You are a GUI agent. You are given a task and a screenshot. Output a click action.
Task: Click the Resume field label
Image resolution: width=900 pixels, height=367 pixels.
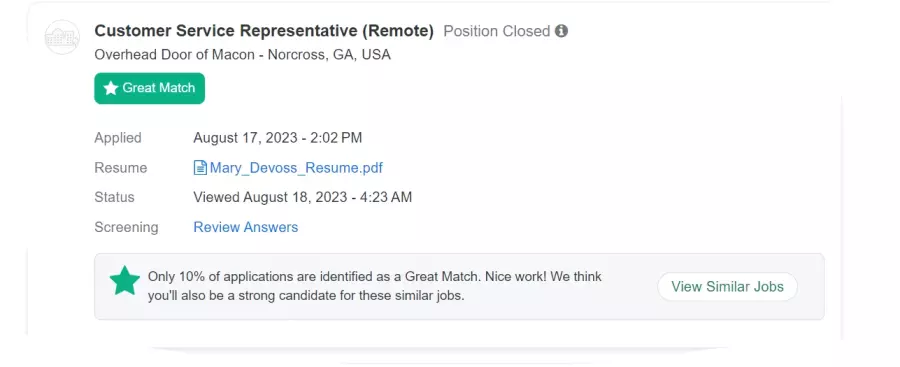pos(121,168)
